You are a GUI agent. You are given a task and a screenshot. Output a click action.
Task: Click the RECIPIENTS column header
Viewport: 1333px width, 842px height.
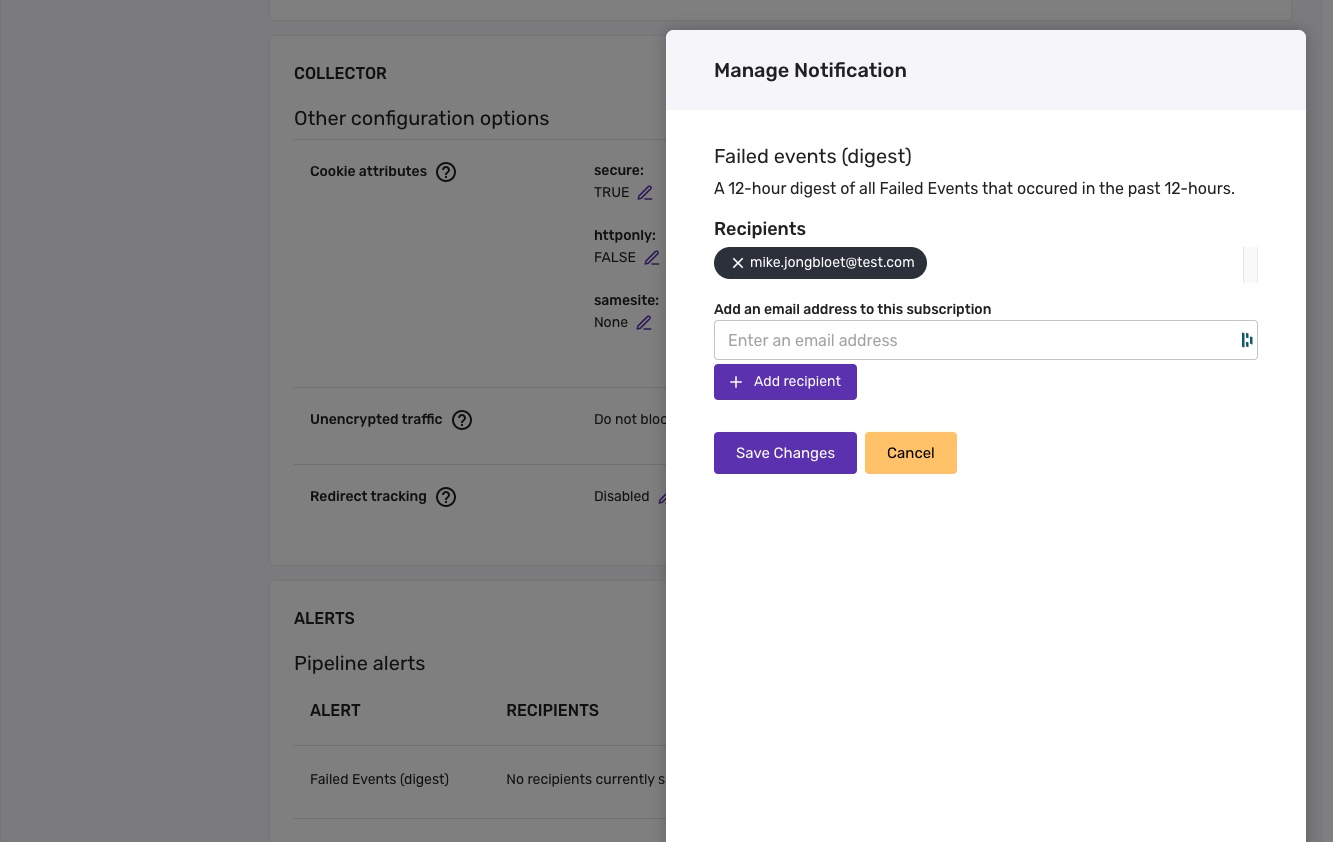pyautogui.click(x=552, y=711)
